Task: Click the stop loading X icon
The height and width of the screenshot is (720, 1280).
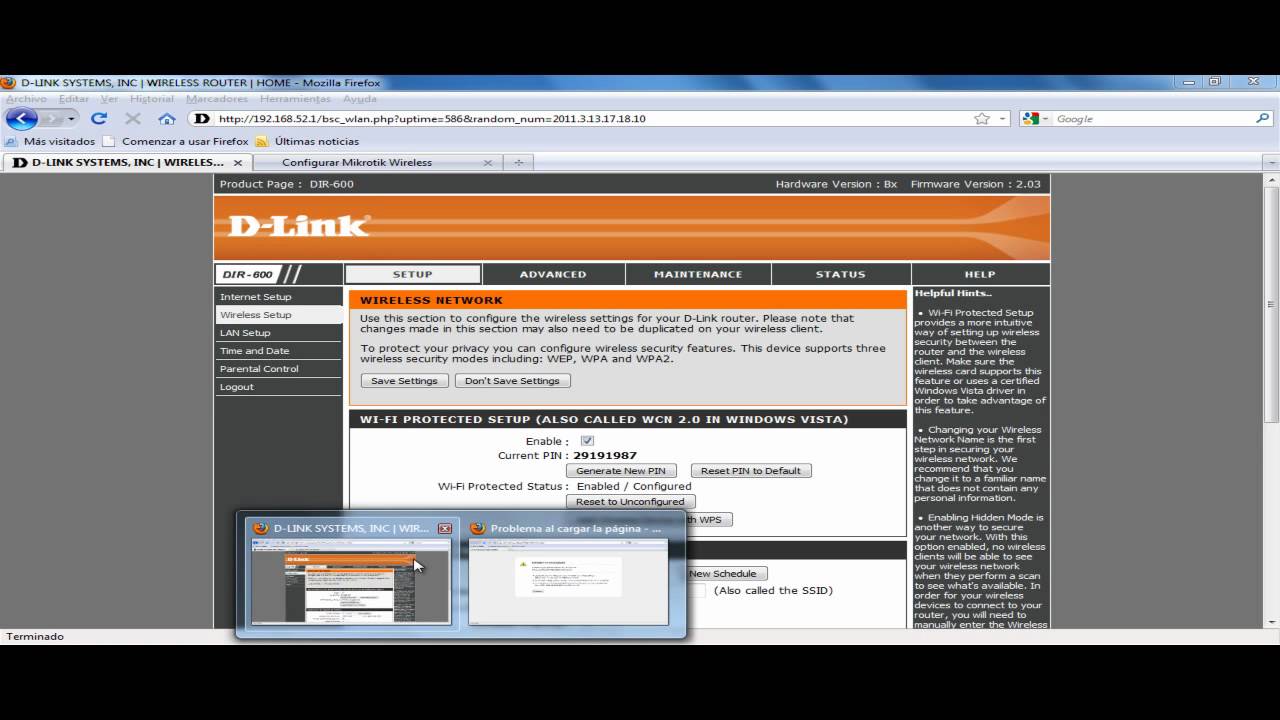Action: [x=132, y=119]
